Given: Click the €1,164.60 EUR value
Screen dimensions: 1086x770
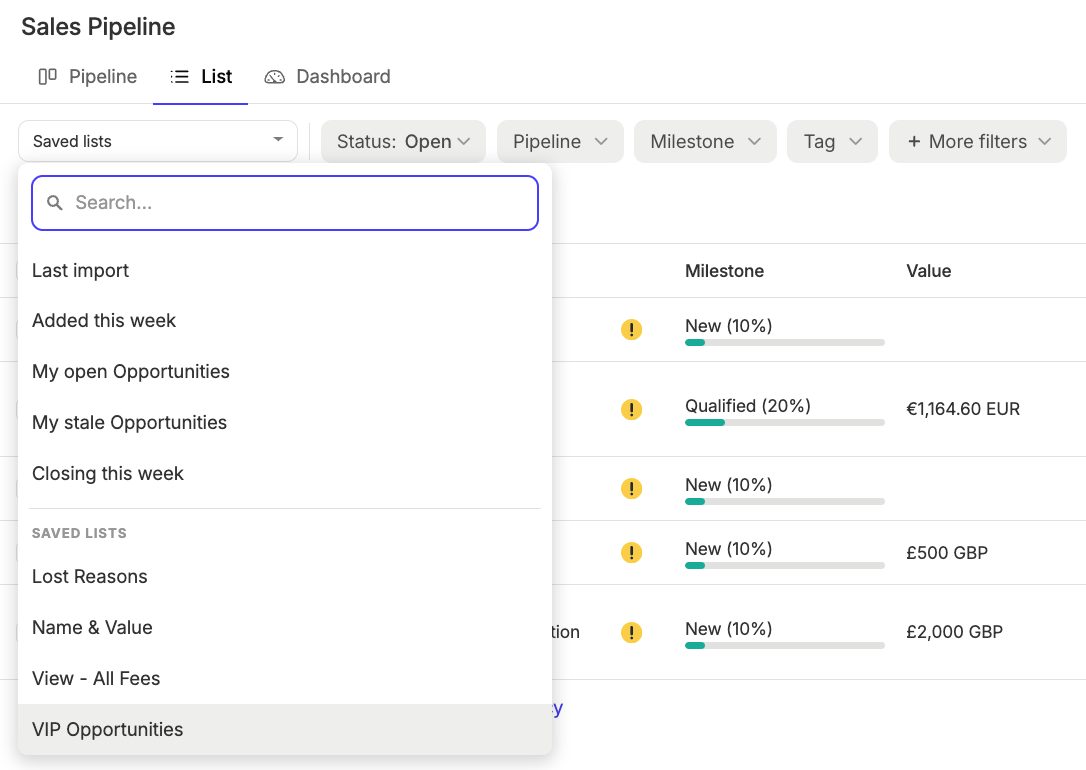Looking at the screenshot, I should [x=963, y=409].
